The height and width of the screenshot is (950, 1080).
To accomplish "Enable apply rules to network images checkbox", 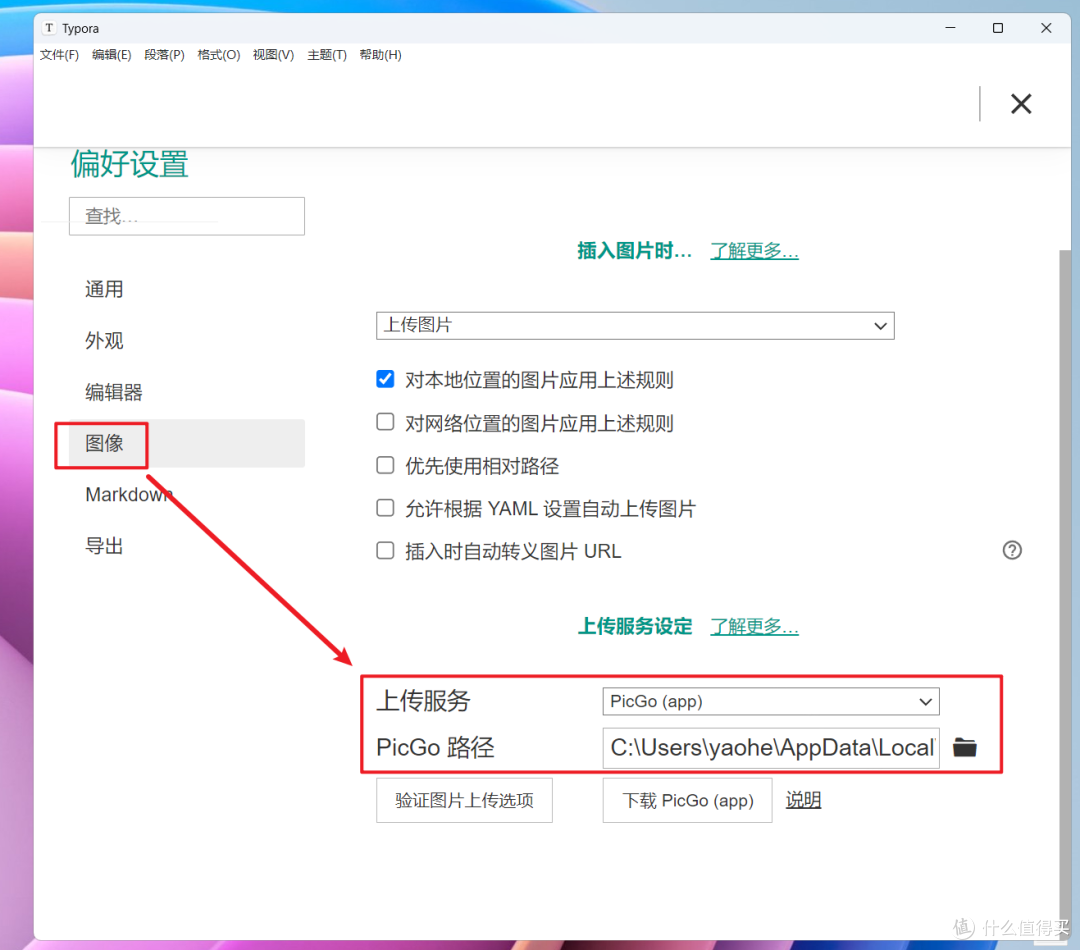I will pyautogui.click(x=385, y=422).
